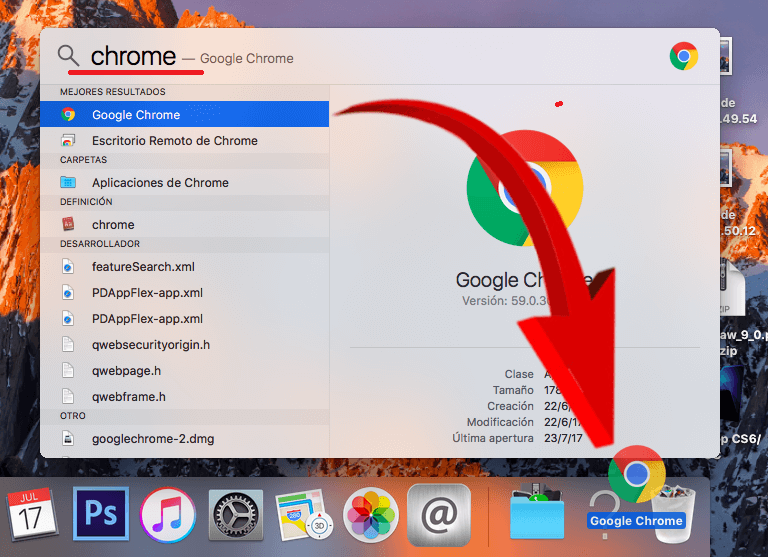Select the qwebpage.h file result
768x557 pixels.
[185, 370]
